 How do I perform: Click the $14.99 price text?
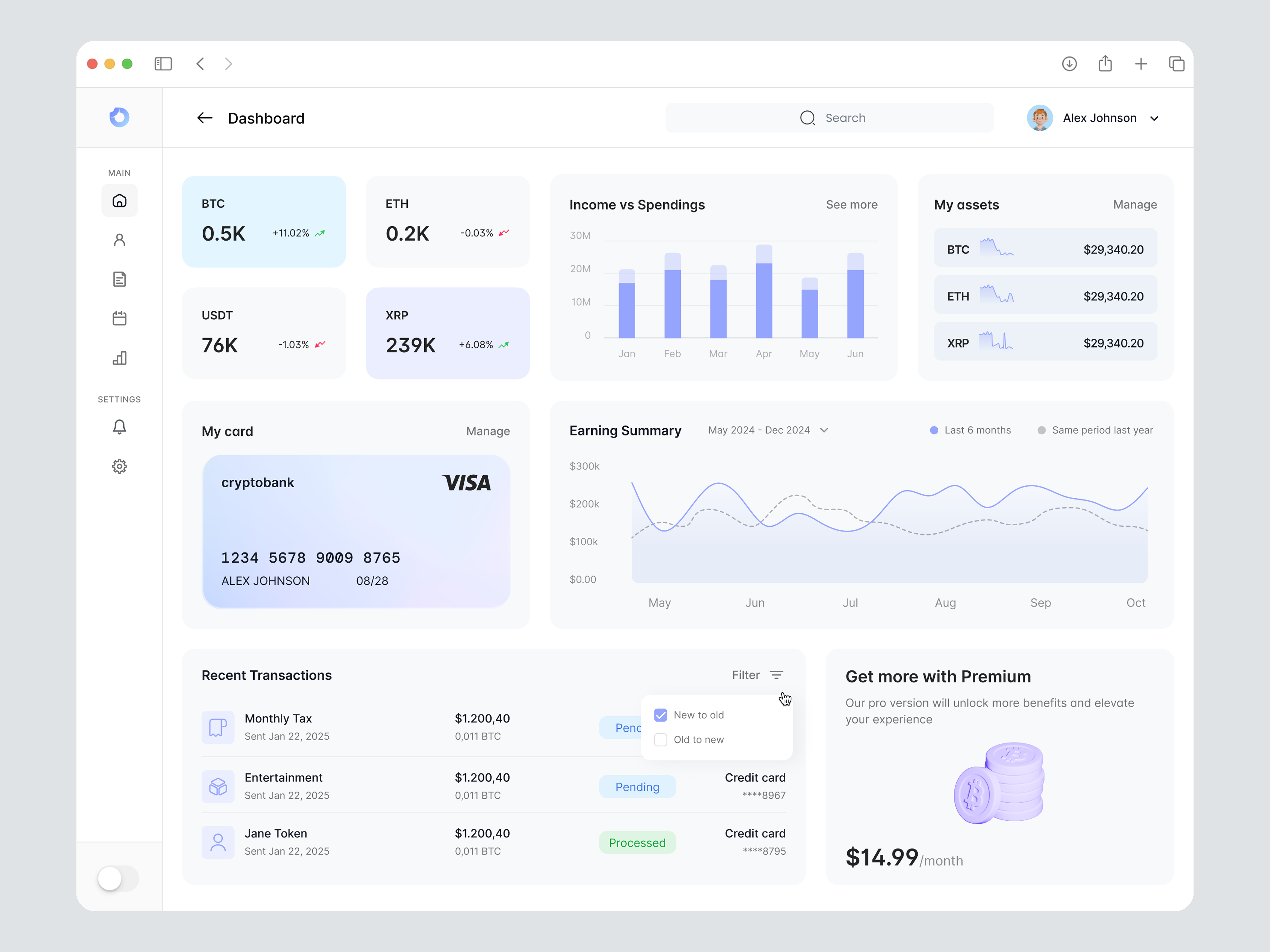click(x=882, y=857)
